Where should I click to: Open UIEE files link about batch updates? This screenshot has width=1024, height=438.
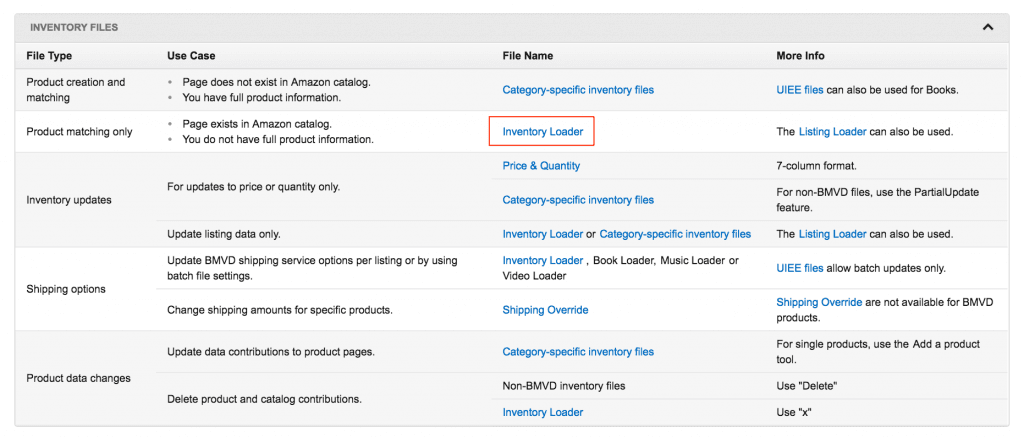[800, 268]
